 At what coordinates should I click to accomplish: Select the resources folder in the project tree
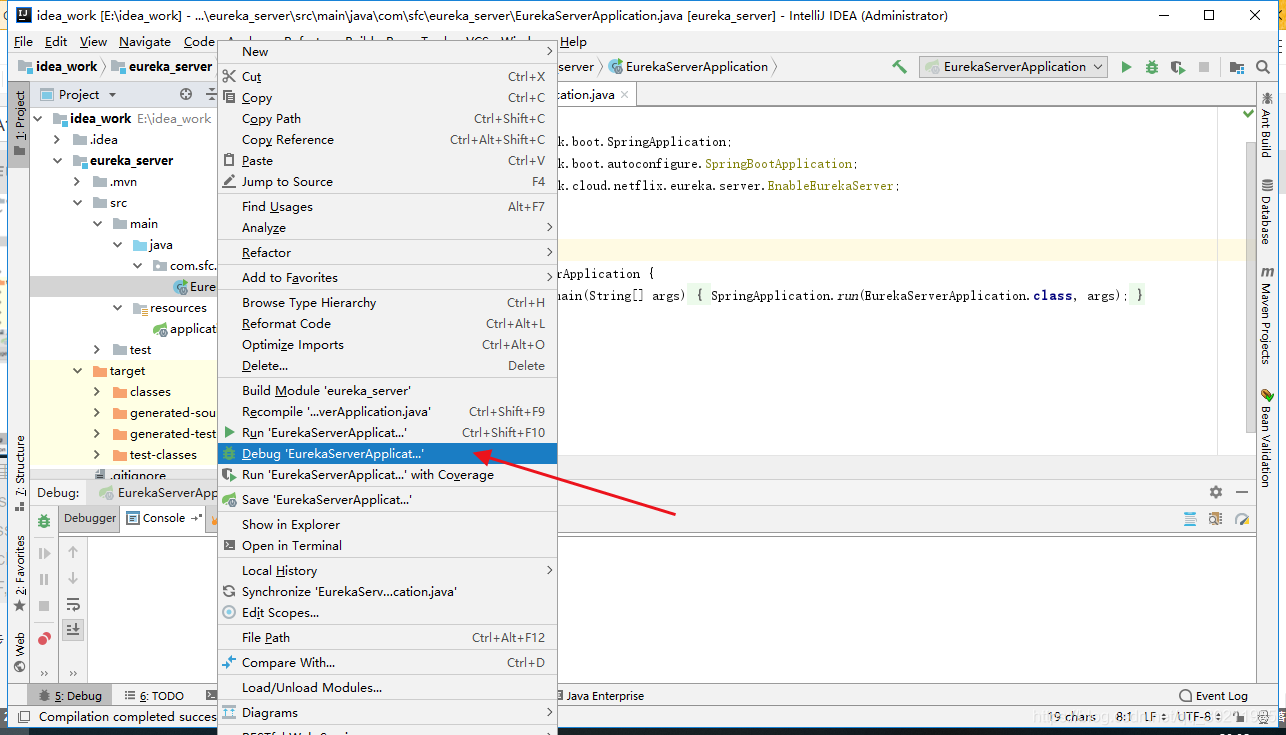[169, 308]
